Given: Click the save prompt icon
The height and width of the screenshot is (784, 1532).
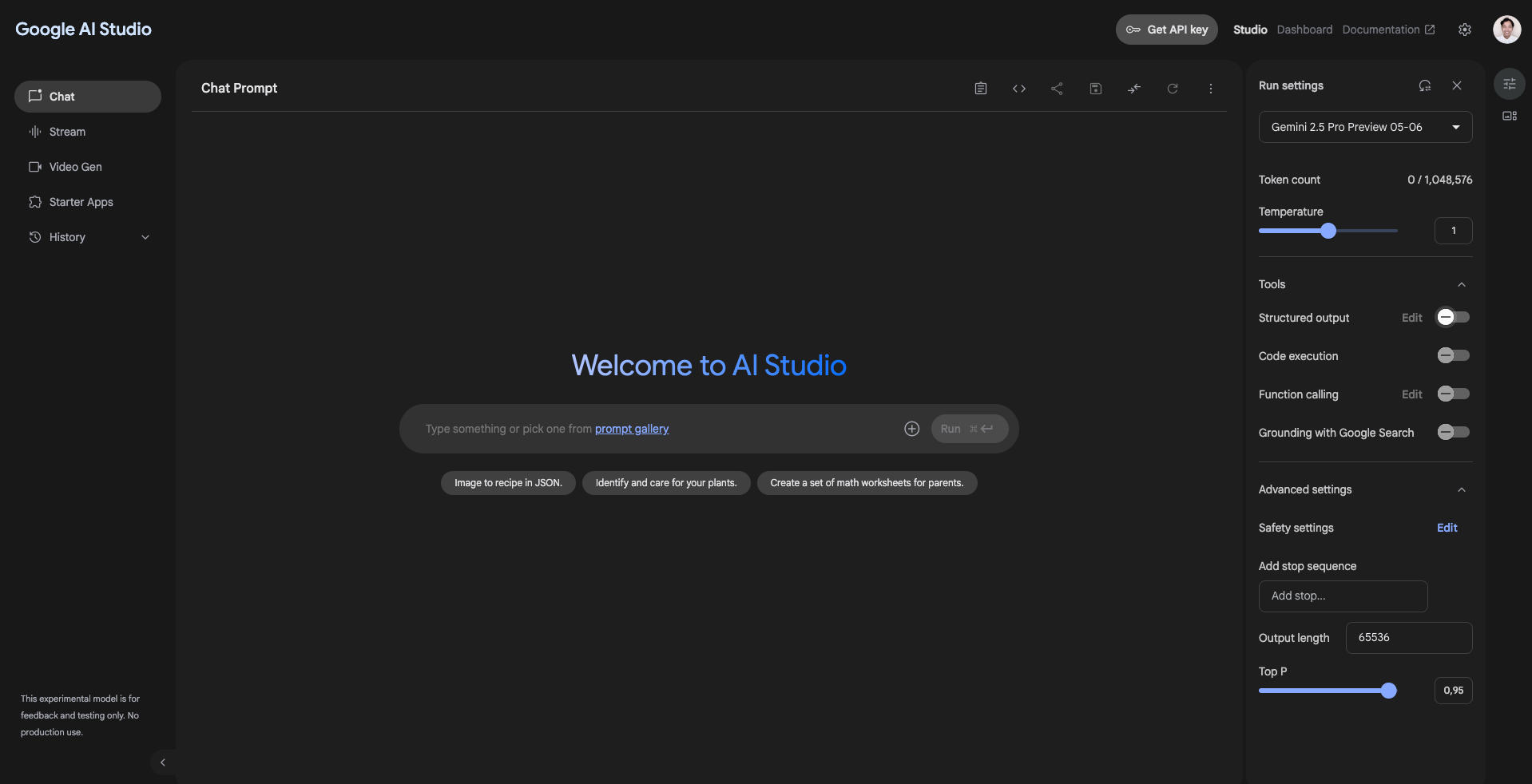Looking at the screenshot, I should coord(1096,89).
